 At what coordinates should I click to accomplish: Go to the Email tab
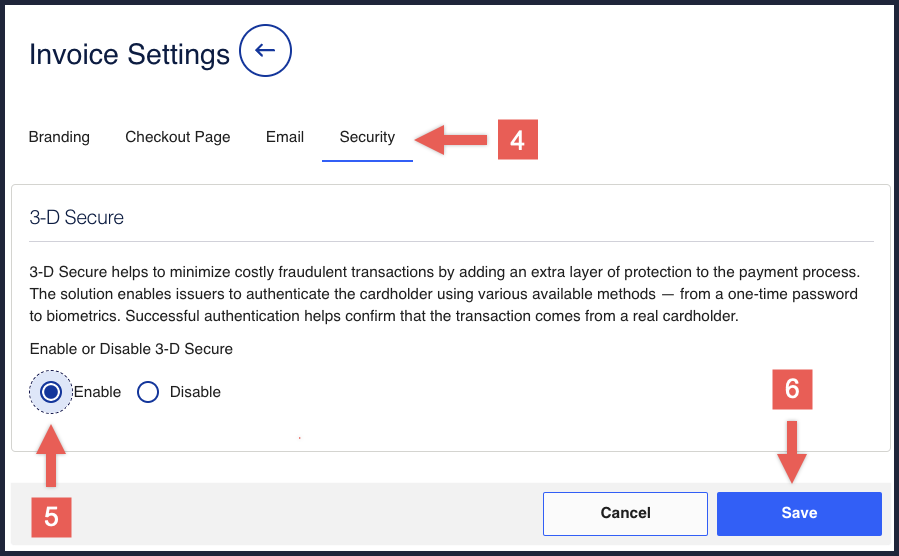(285, 137)
